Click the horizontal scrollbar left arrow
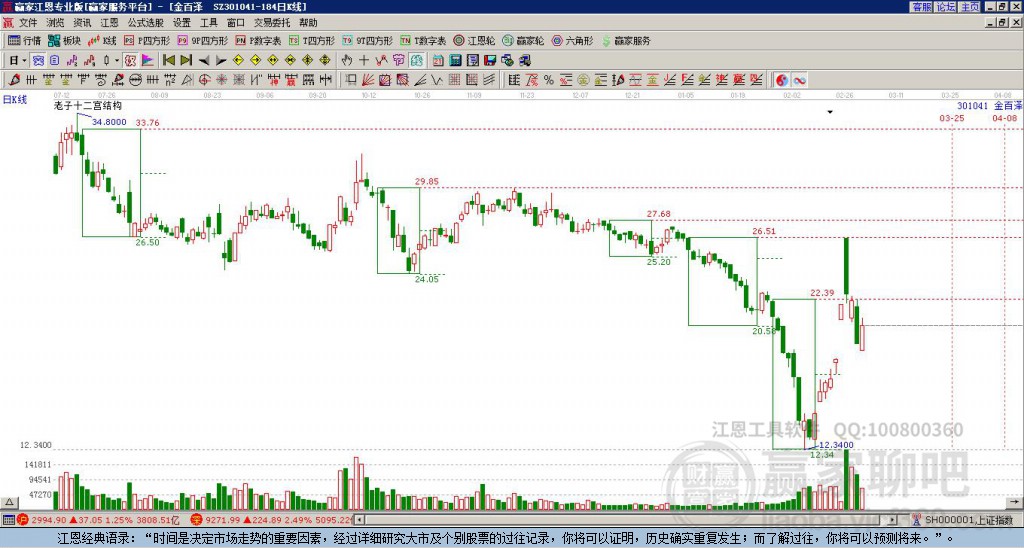 pyautogui.click(x=359, y=519)
